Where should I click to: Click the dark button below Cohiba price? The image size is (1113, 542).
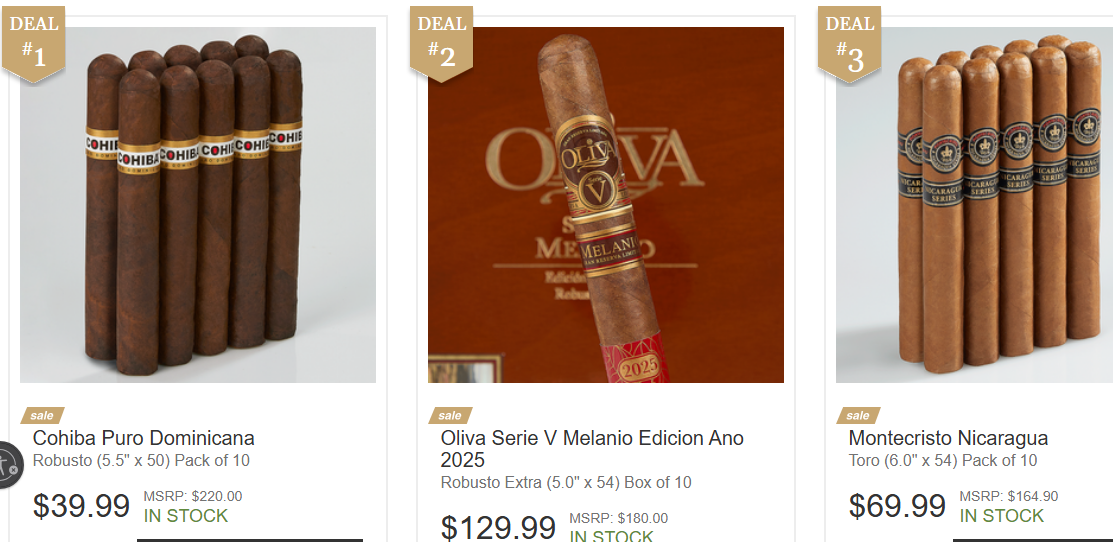250,540
